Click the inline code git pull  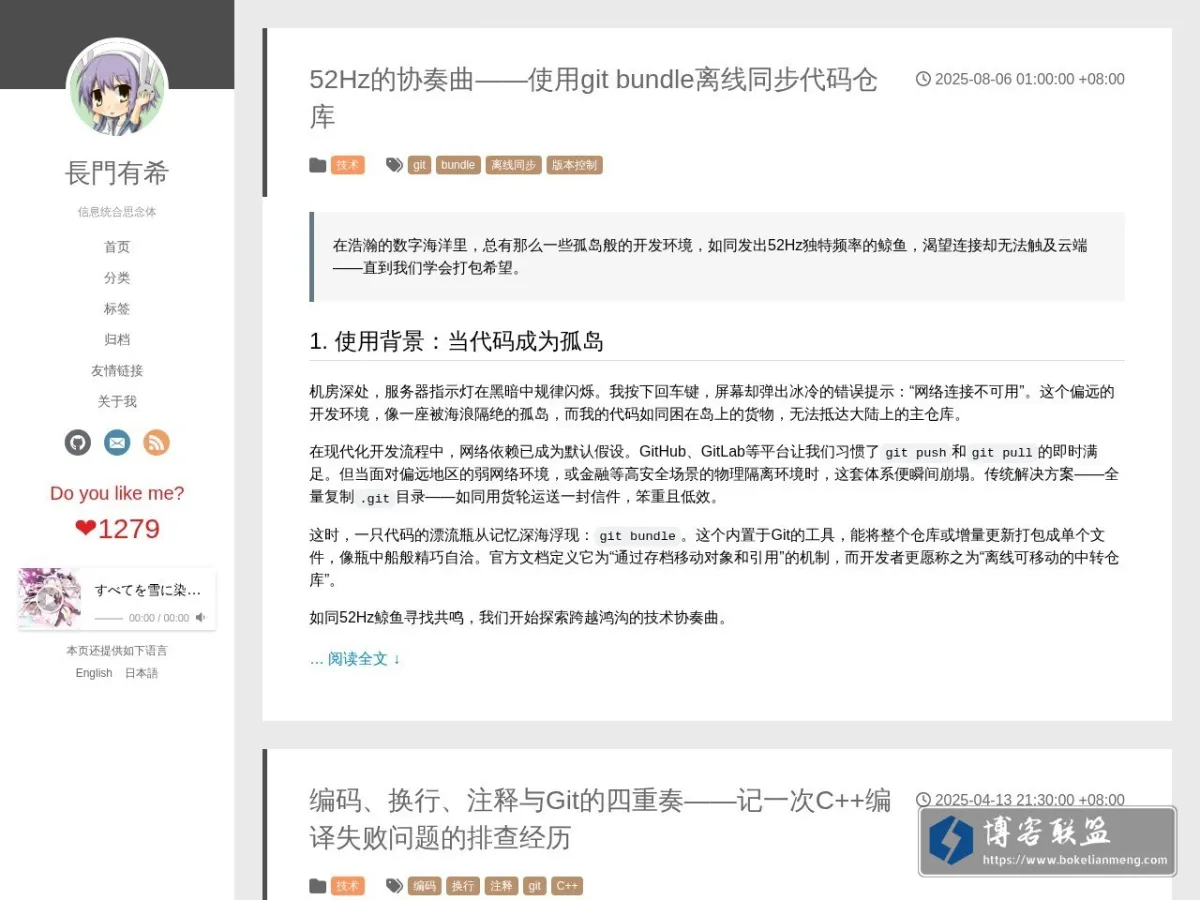(1002, 453)
